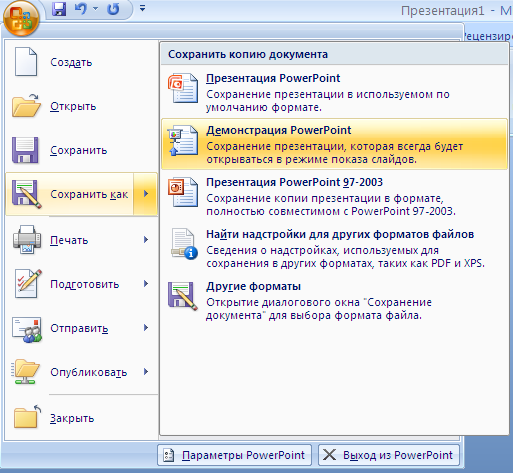Viewport: 513px width, 473px height.
Task: Click the Демонстрация PowerPoint slideshow icon
Action: pyautogui.click(x=184, y=141)
